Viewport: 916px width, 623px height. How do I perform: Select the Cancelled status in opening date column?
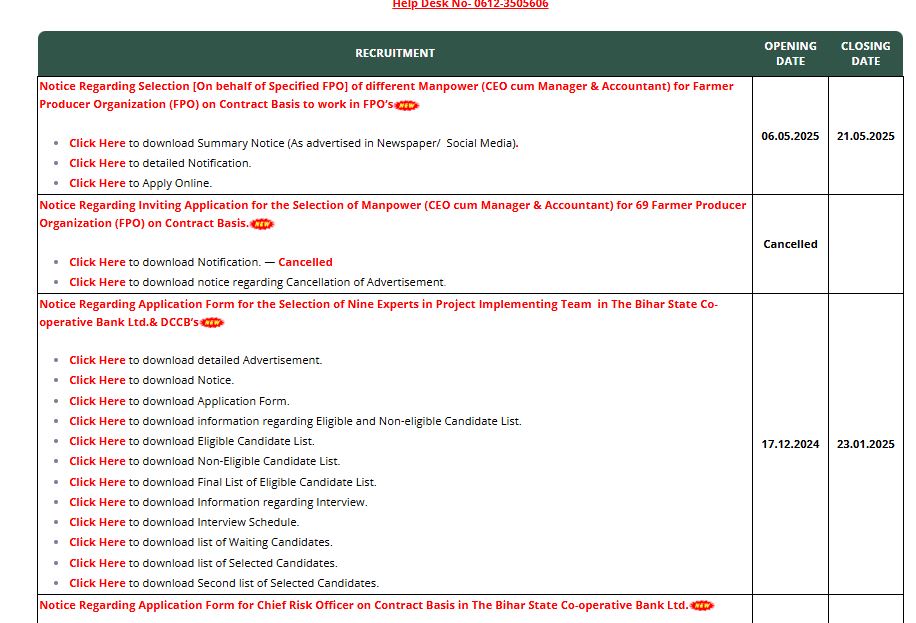click(x=790, y=244)
